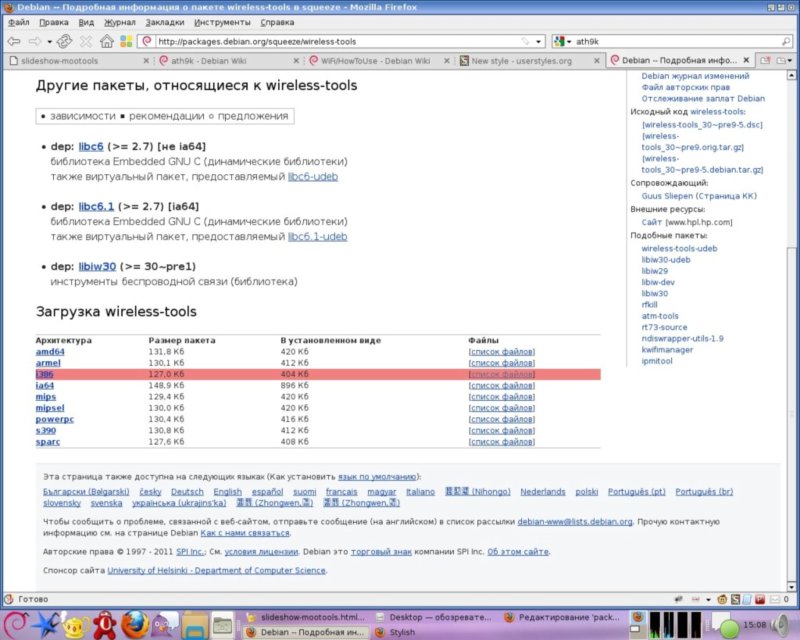Viewport: 800px width, 640px height.
Task: Select the amd64 architecture link
Action: [x=50, y=352]
